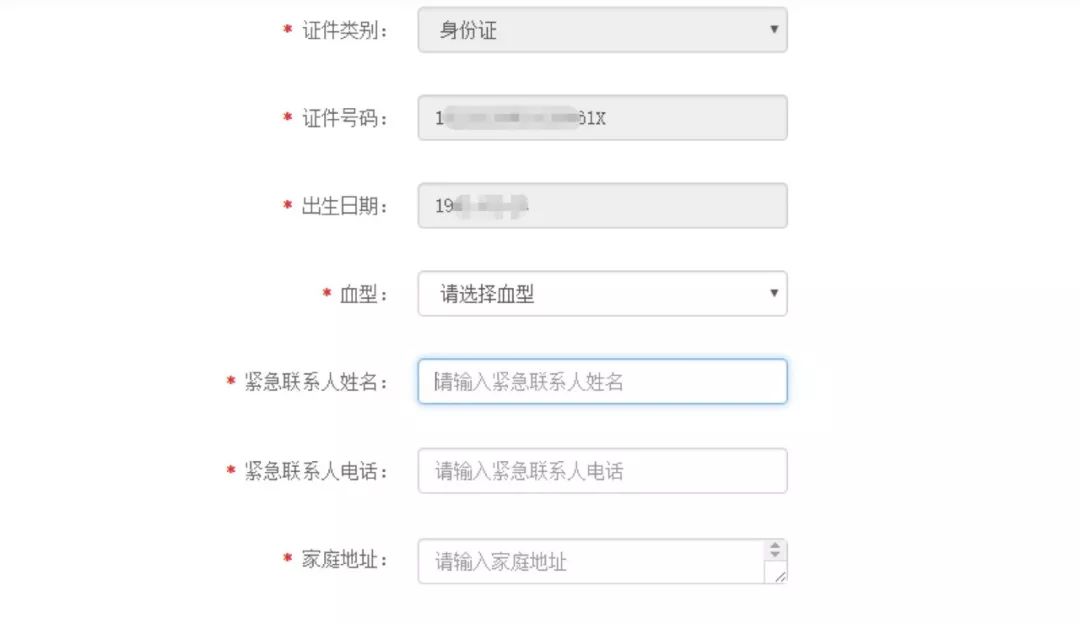Open the 证件类别 dropdown showing 身份证
Viewport: 1080px width, 624px height.
tap(600, 30)
